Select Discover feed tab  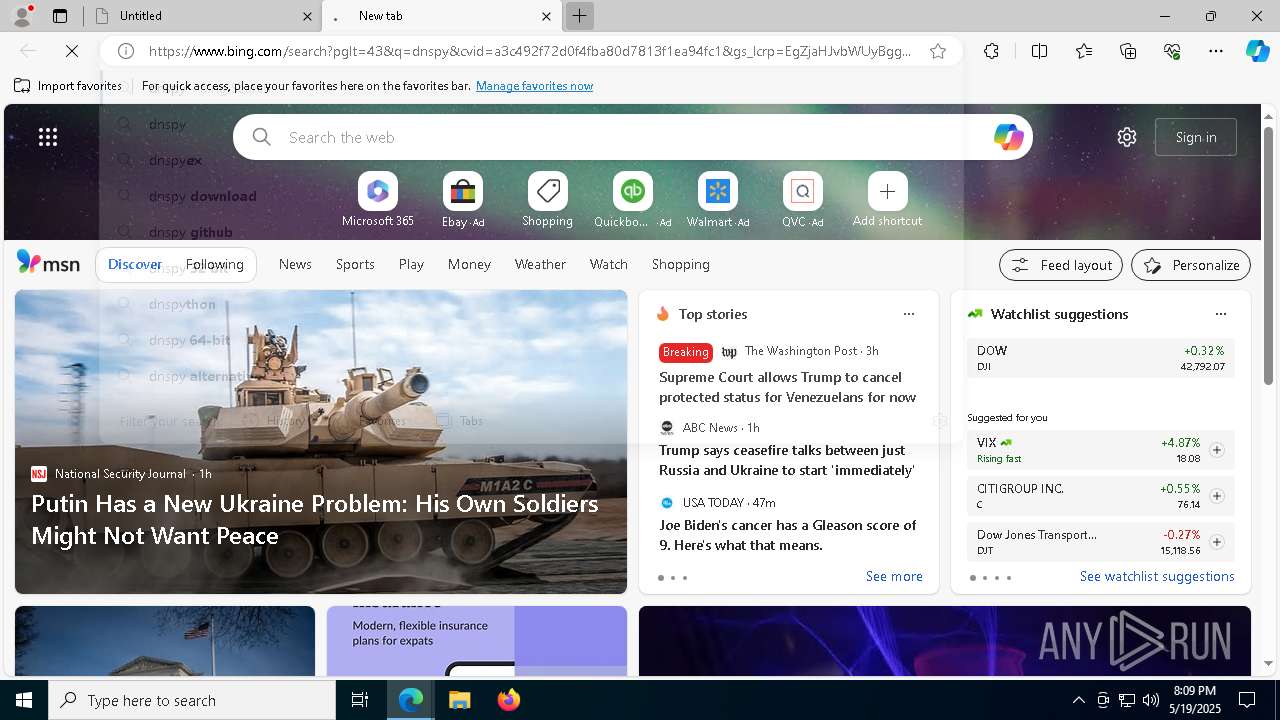pyautogui.click(x=135, y=264)
